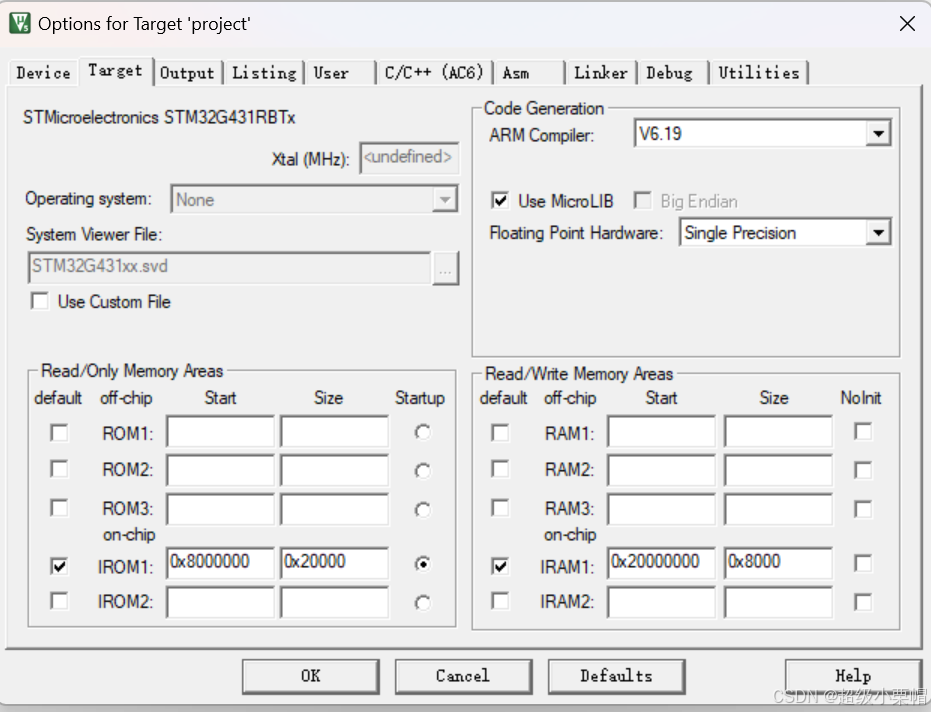Select the IROM1 Startup radio button

point(422,564)
